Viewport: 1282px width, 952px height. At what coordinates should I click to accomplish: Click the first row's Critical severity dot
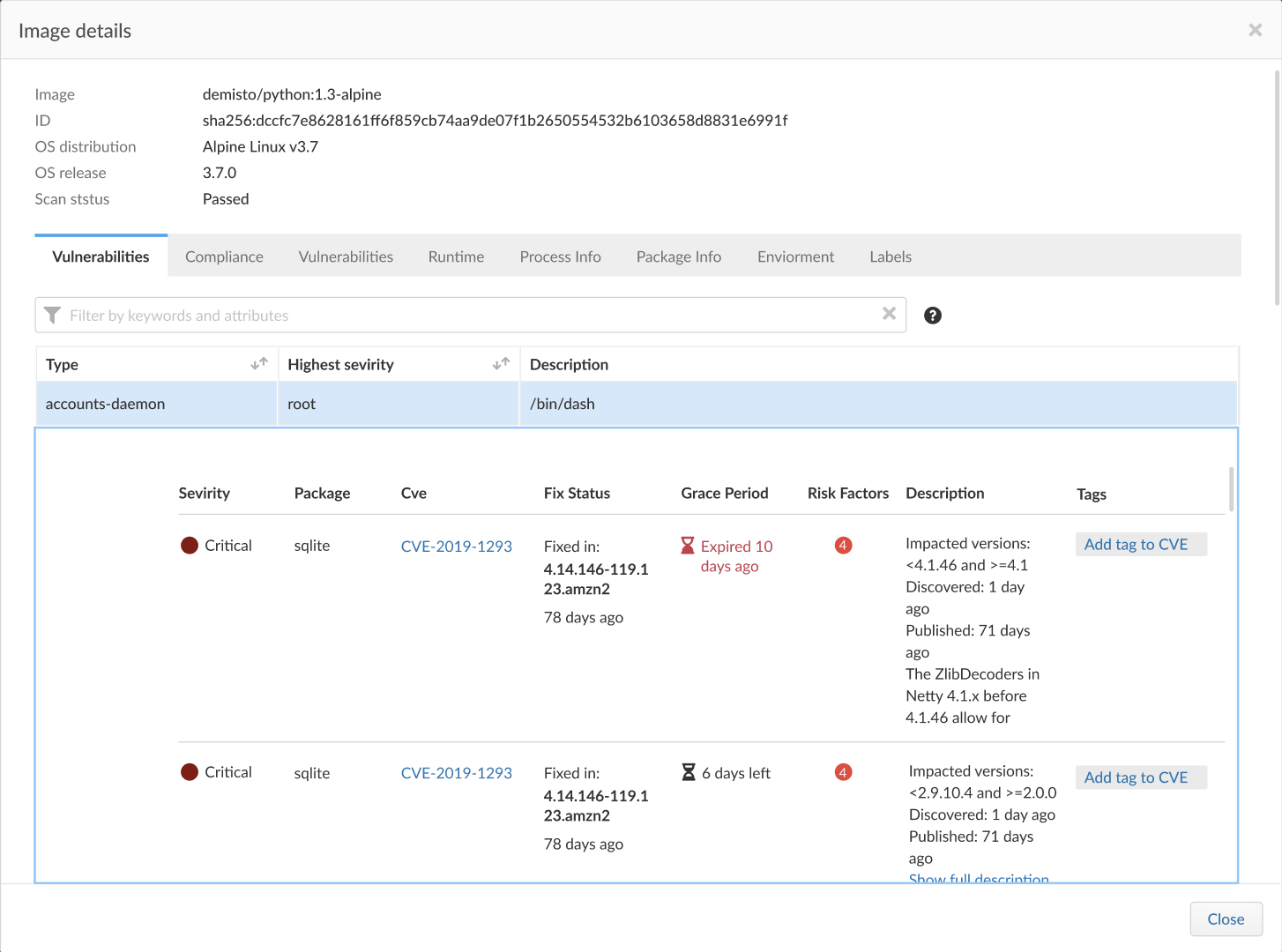190,546
